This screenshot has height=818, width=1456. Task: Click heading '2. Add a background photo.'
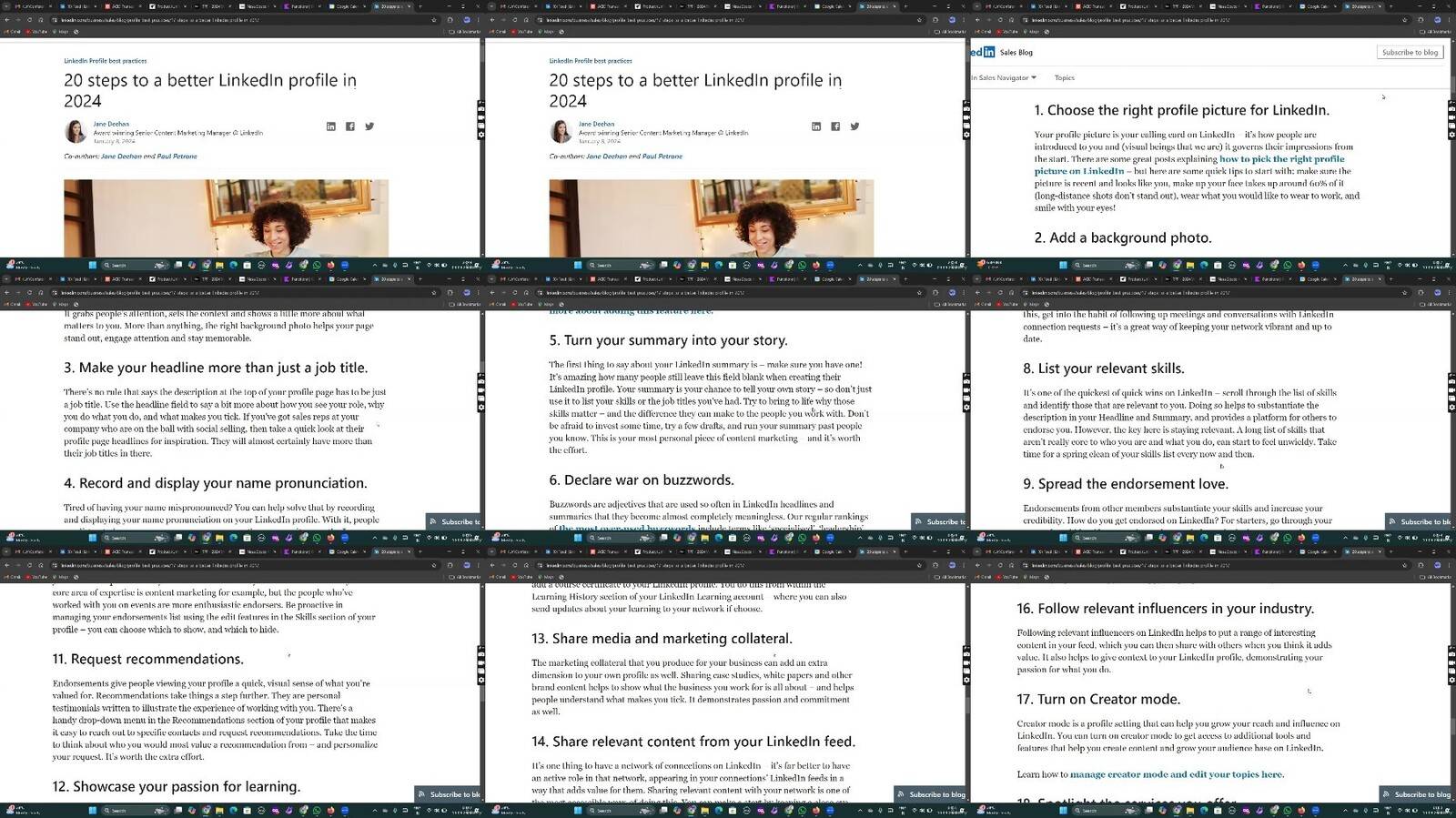[1122, 237]
